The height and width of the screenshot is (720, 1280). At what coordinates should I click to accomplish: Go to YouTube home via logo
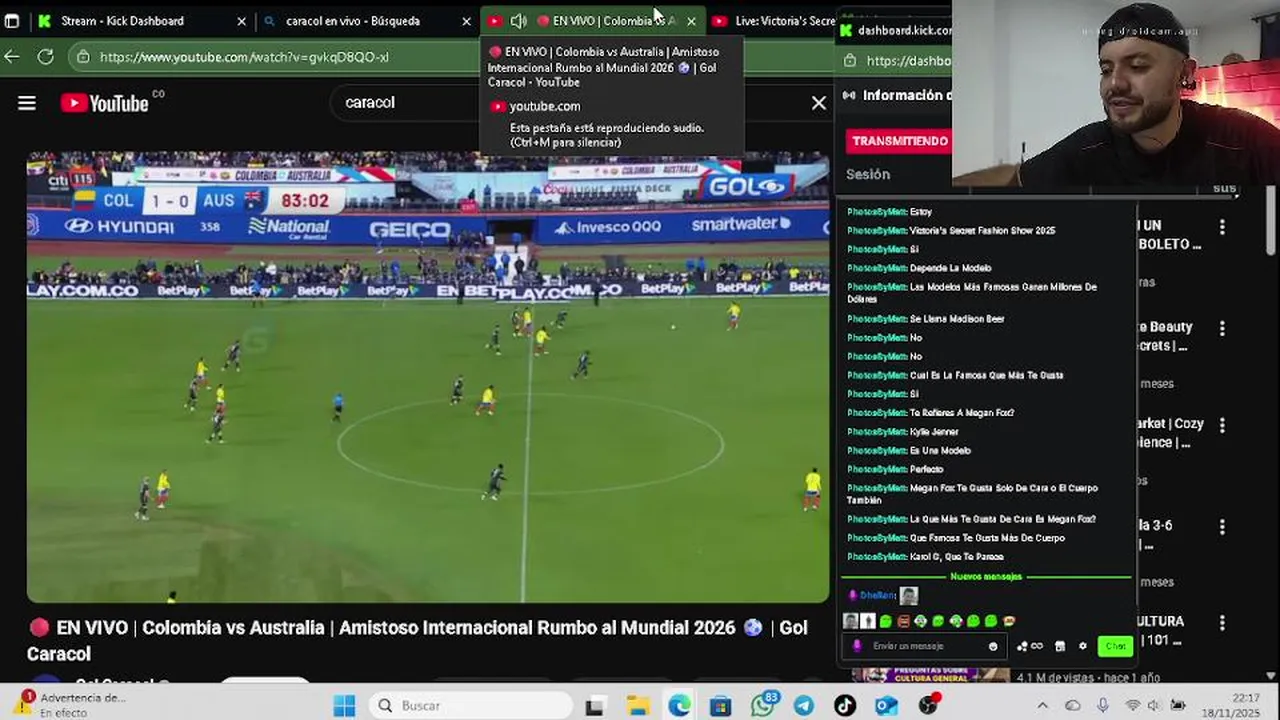[105, 103]
